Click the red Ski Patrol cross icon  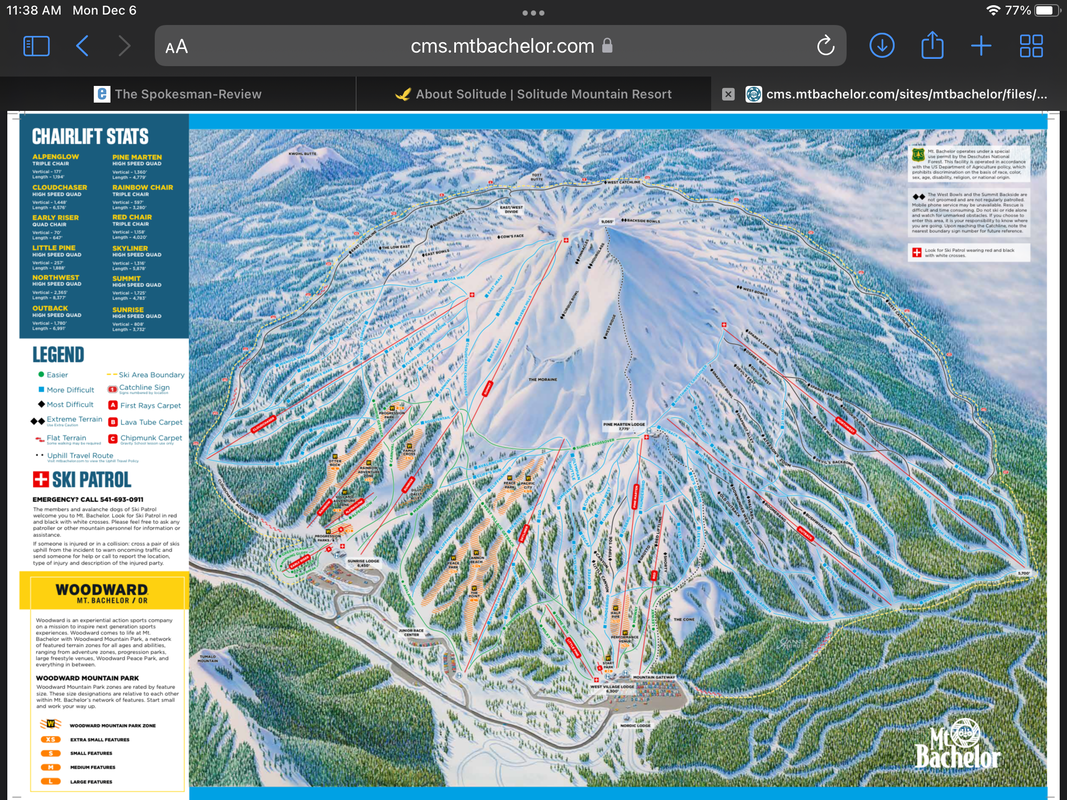tap(41, 480)
